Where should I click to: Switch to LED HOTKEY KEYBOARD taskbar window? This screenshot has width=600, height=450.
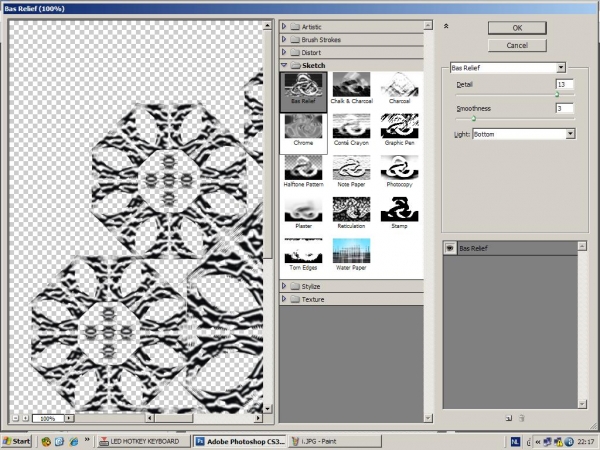coord(143,442)
